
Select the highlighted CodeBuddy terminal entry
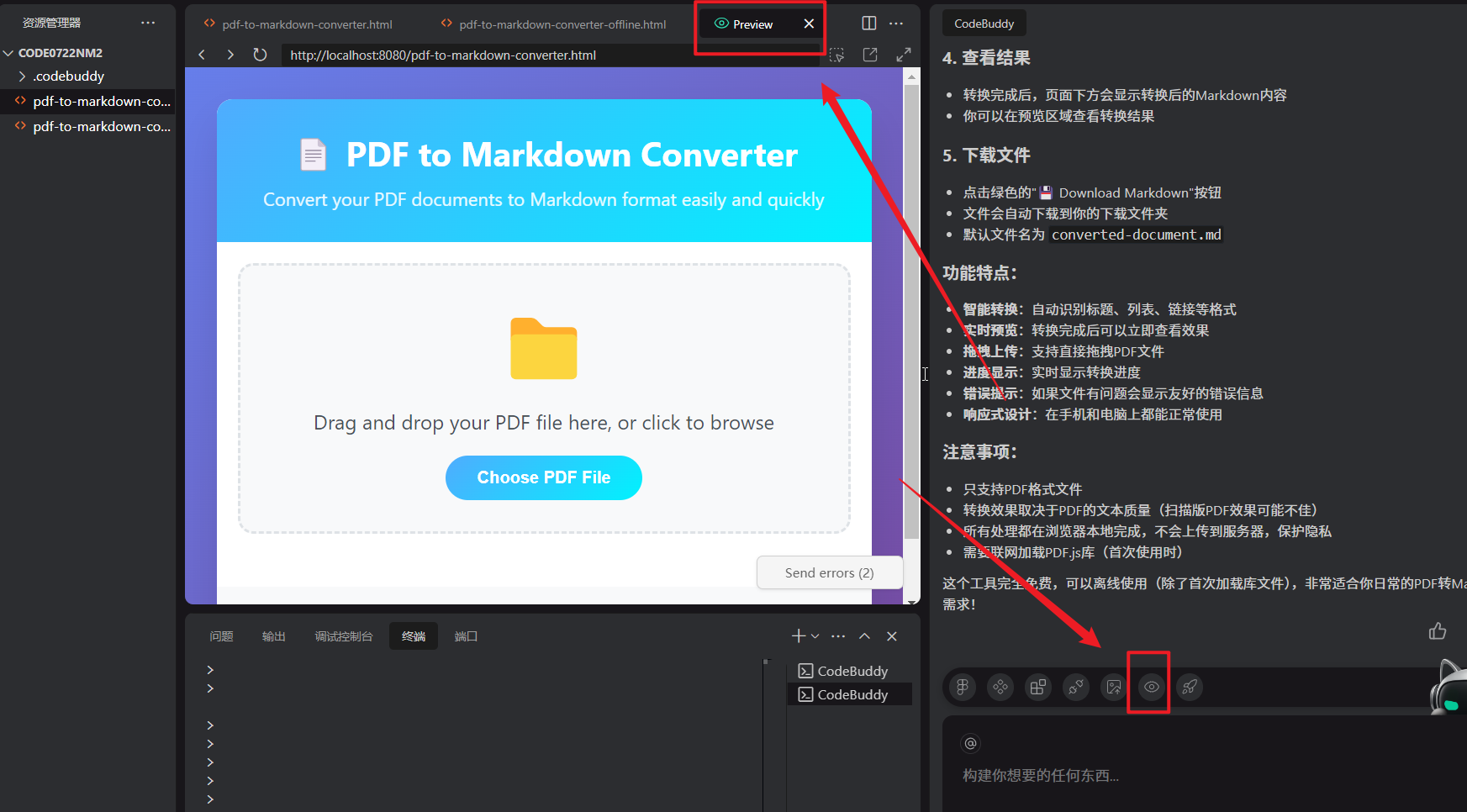click(x=850, y=694)
